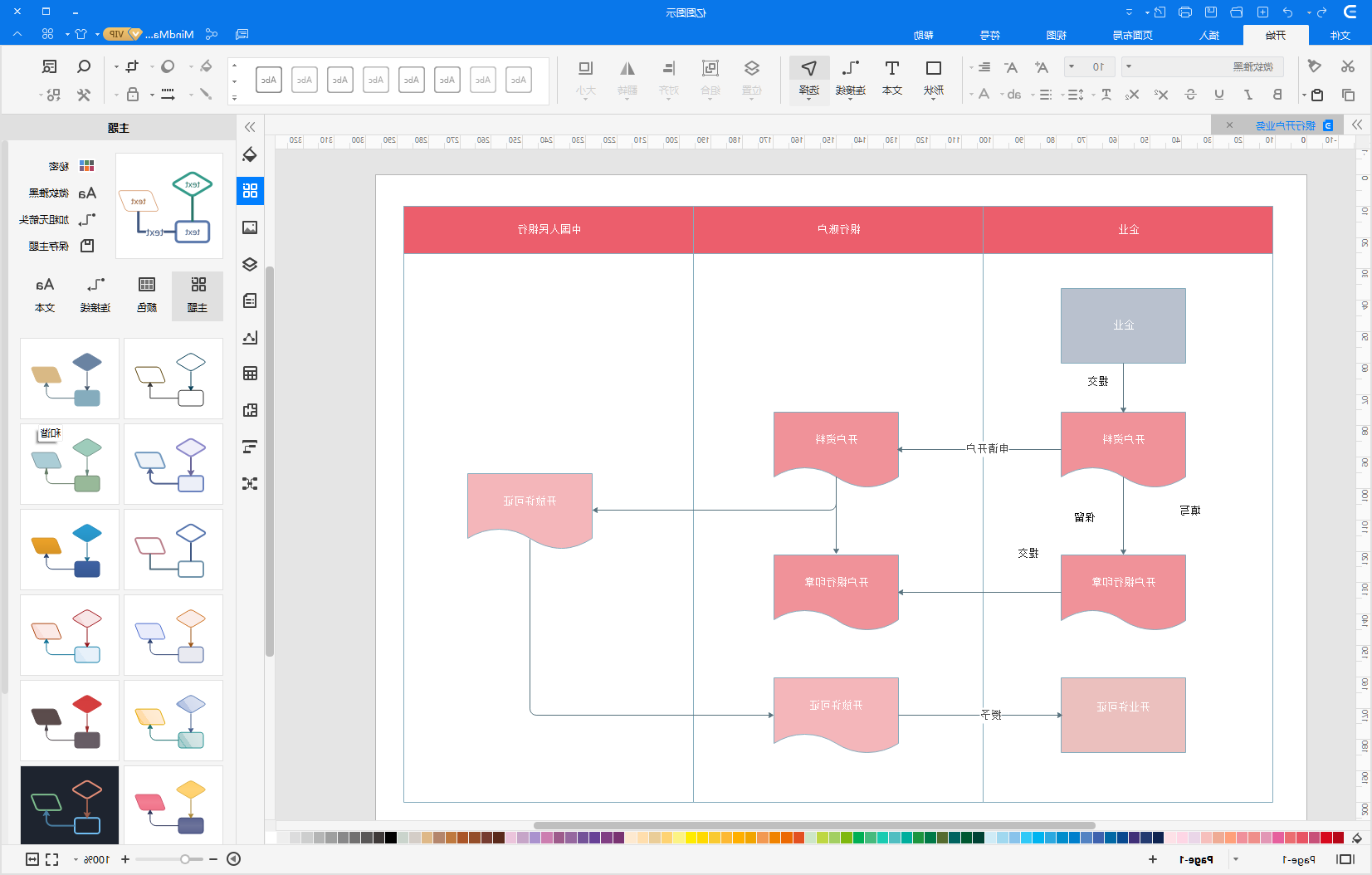Image resolution: width=1372 pixels, height=875 pixels.
Task: Click the 连接线 connector tab in theme panel
Action: (95, 295)
